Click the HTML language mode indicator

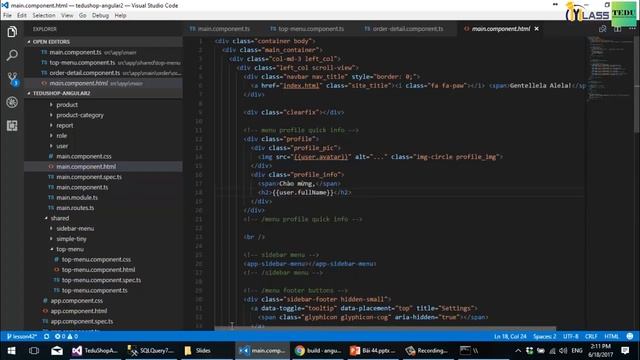click(611, 336)
